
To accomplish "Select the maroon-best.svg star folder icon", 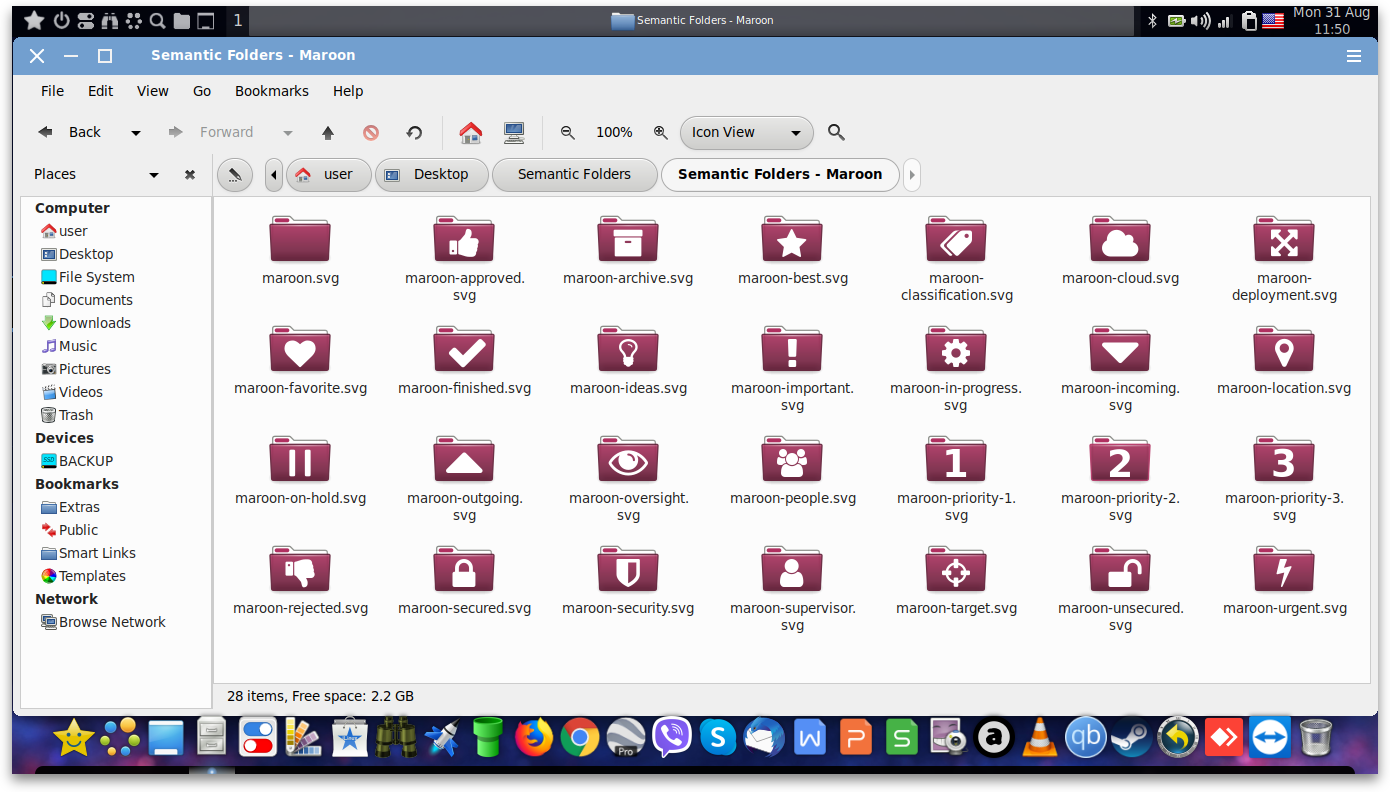I will (792, 240).
